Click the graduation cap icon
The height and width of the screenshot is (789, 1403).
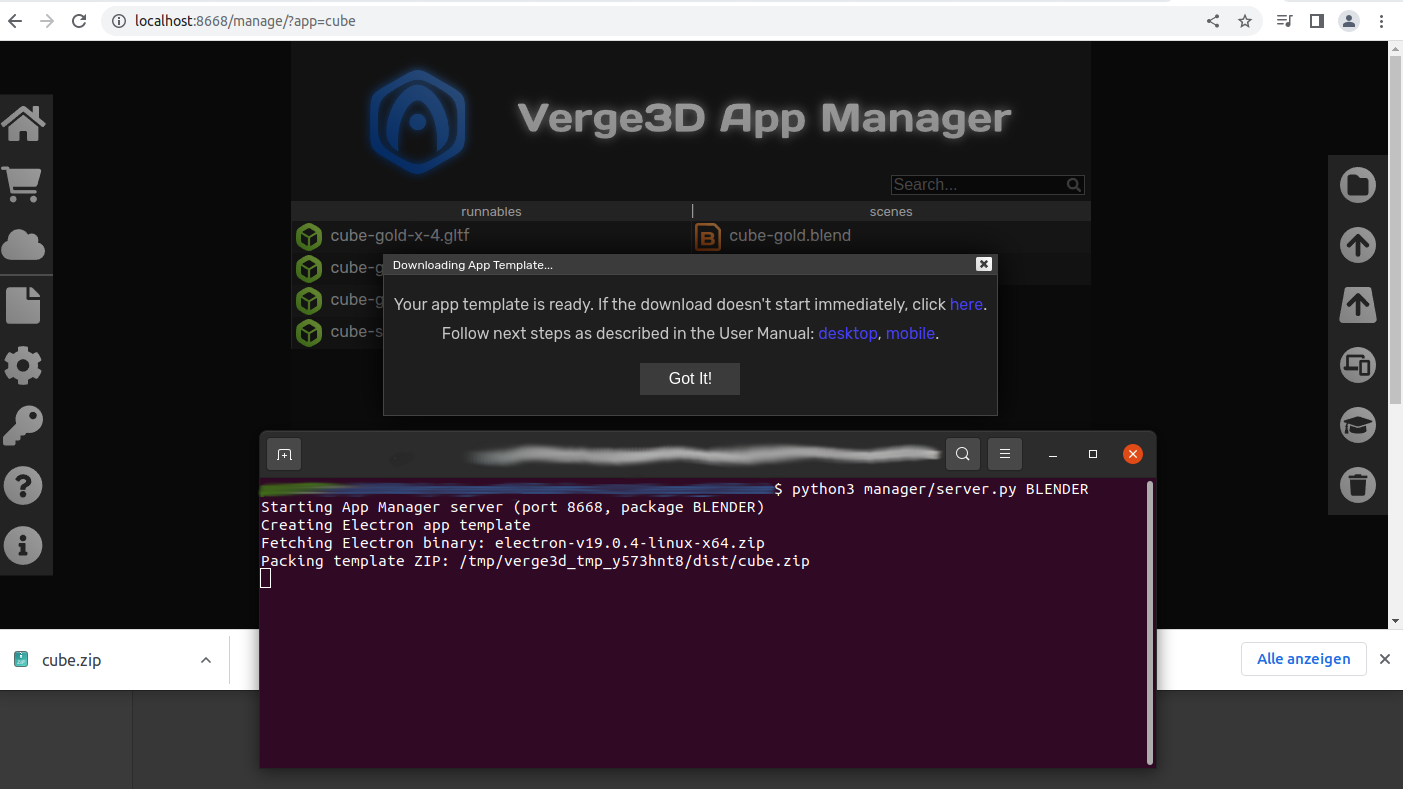pyautogui.click(x=1358, y=426)
